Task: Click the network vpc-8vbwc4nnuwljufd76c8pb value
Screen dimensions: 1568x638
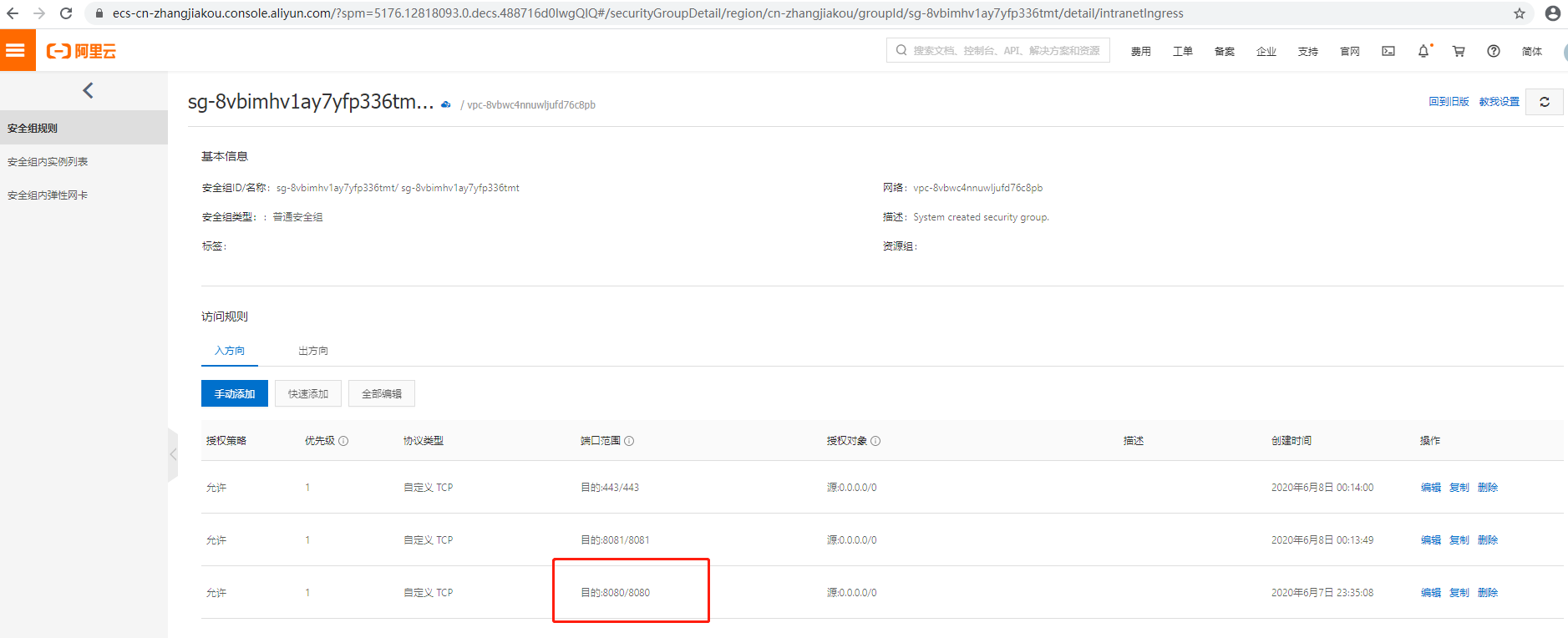Action: click(977, 188)
